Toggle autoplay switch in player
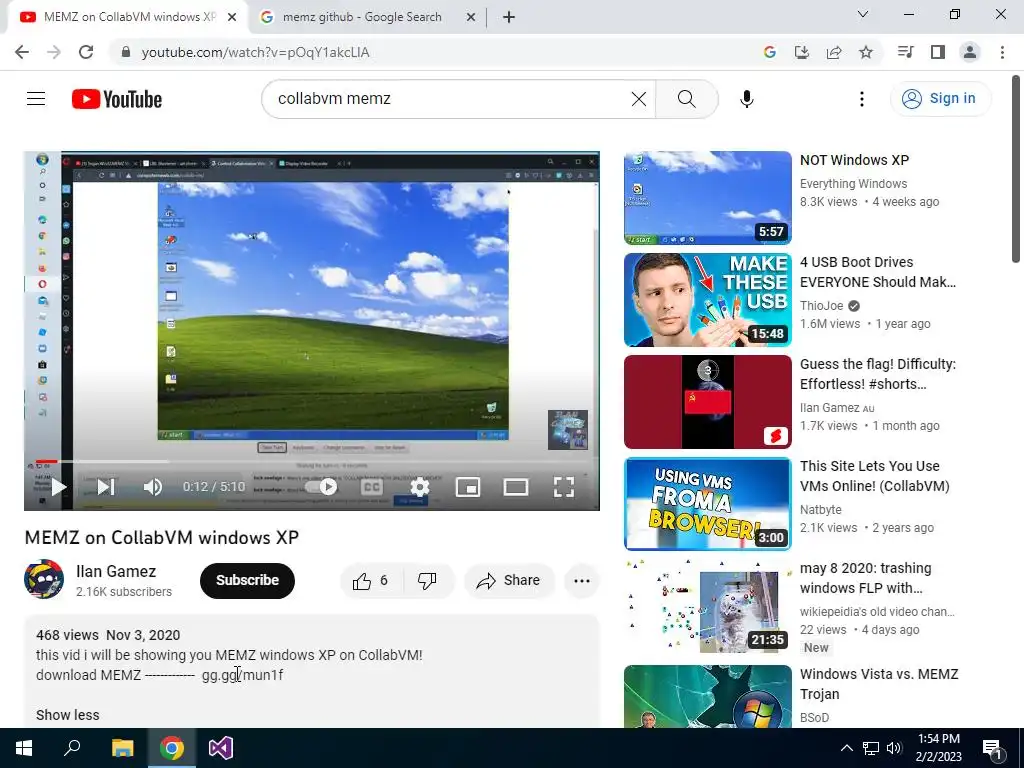The height and width of the screenshot is (768, 1024). [x=322, y=487]
